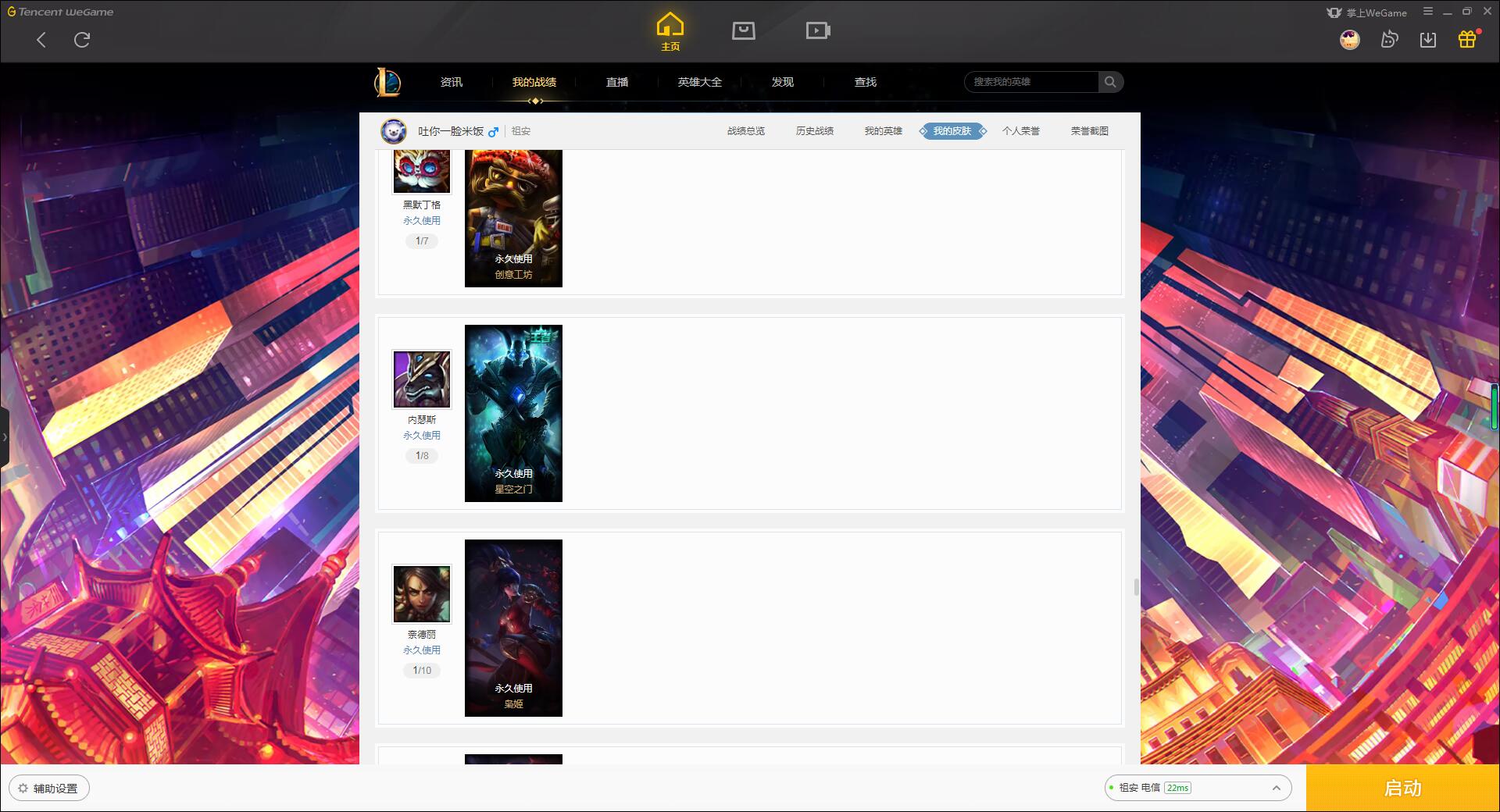Click the 22ms latency indicator
The height and width of the screenshot is (812, 1500).
click(1177, 788)
